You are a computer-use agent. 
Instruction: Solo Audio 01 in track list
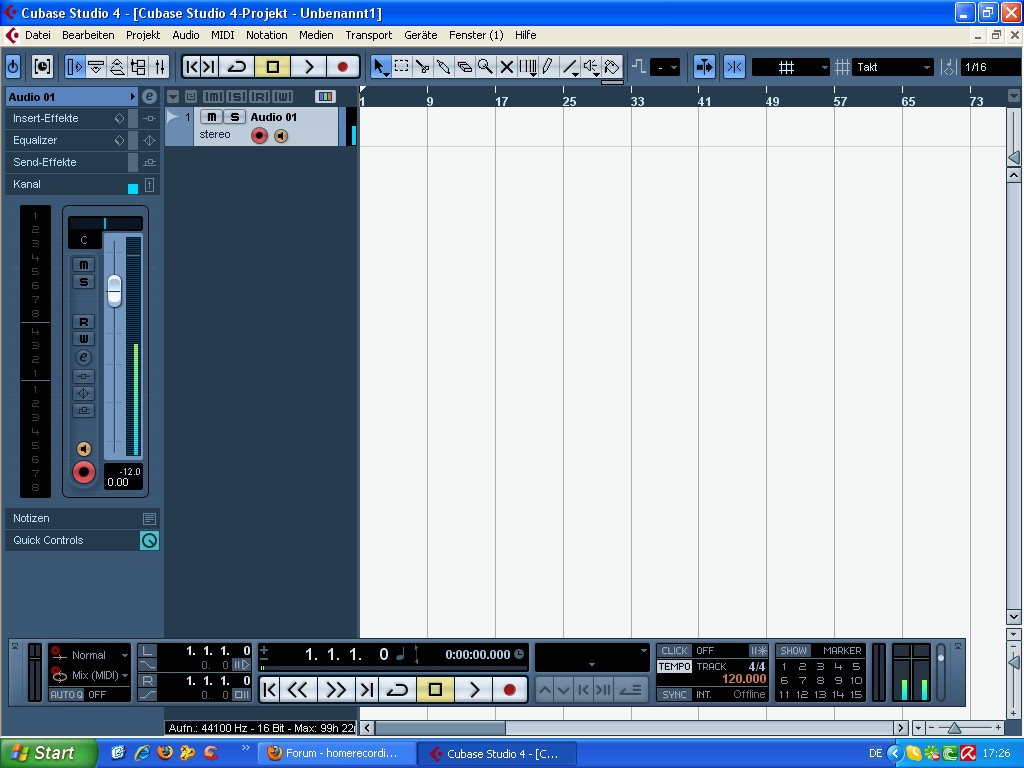[x=234, y=117]
